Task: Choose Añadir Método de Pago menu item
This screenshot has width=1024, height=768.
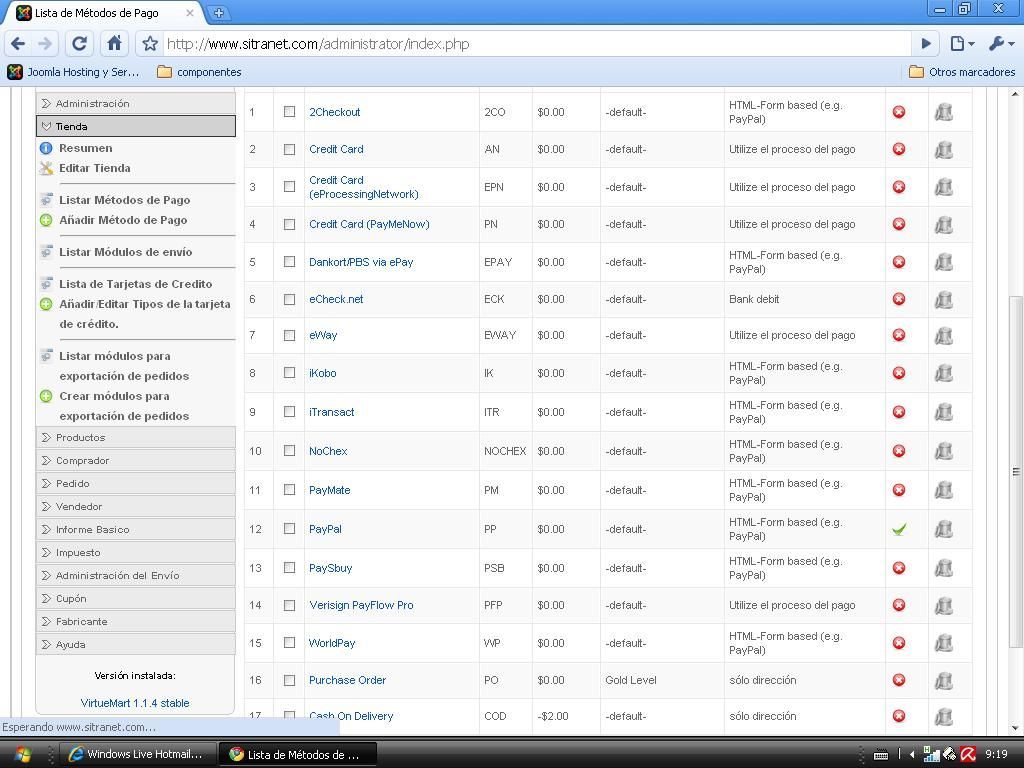Action: 123,220
